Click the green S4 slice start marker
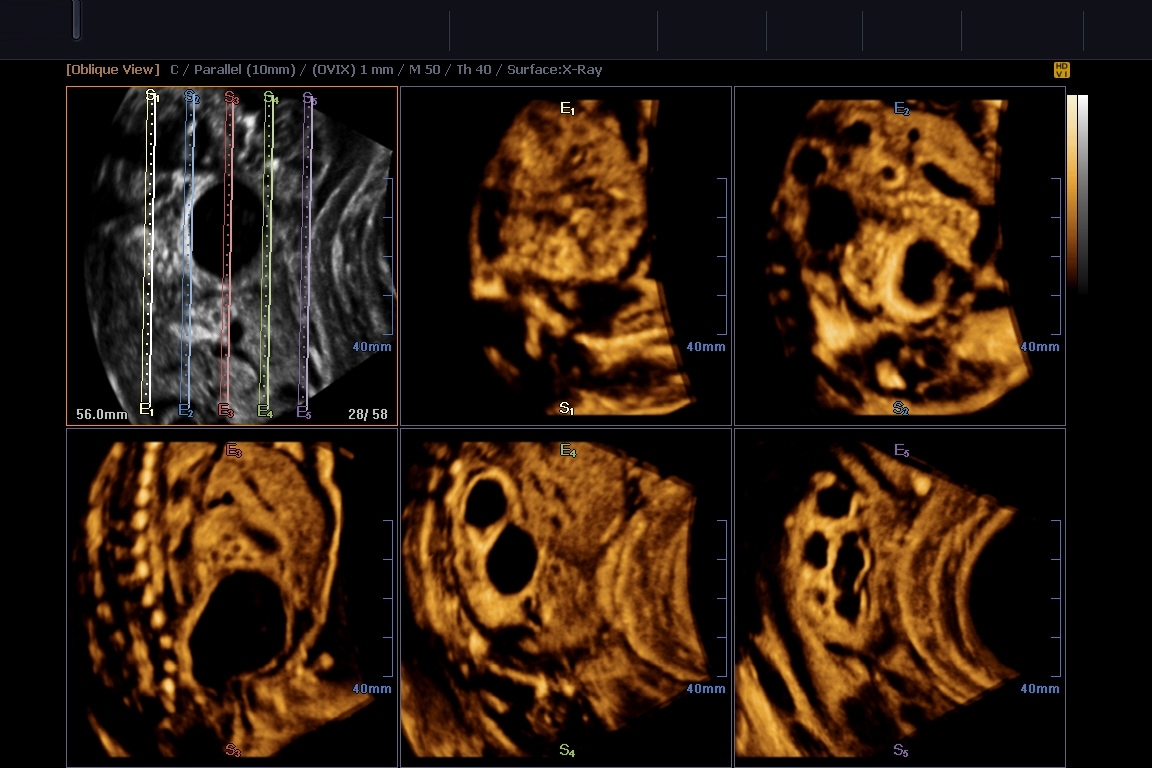This screenshot has height=768, width=1152. pyautogui.click(x=270, y=98)
